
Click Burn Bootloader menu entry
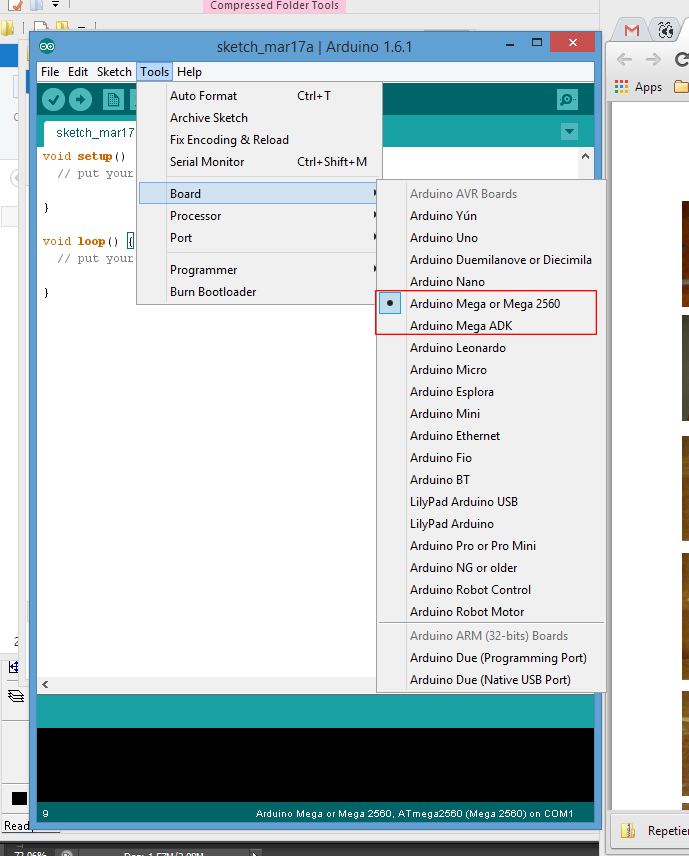(x=213, y=292)
